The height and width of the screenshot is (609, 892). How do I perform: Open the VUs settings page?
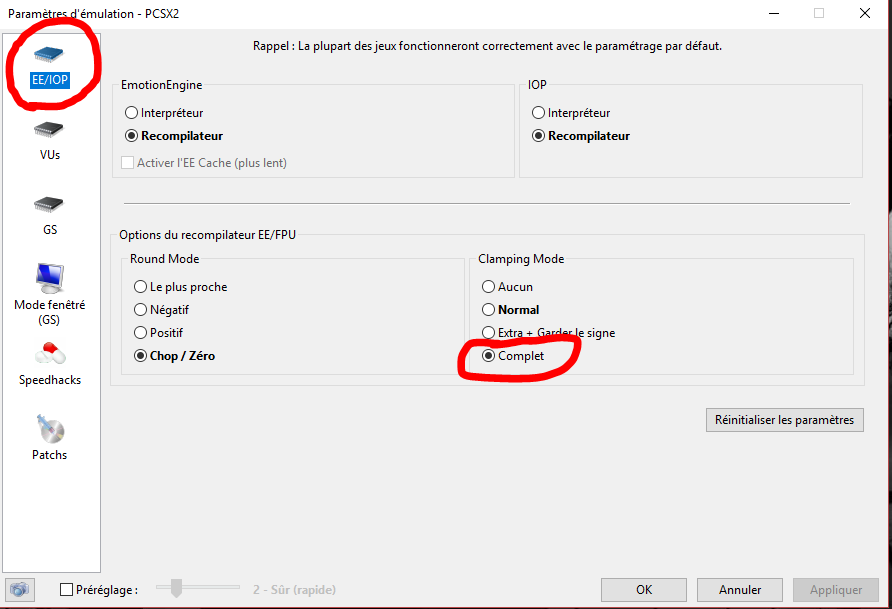pos(49,130)
